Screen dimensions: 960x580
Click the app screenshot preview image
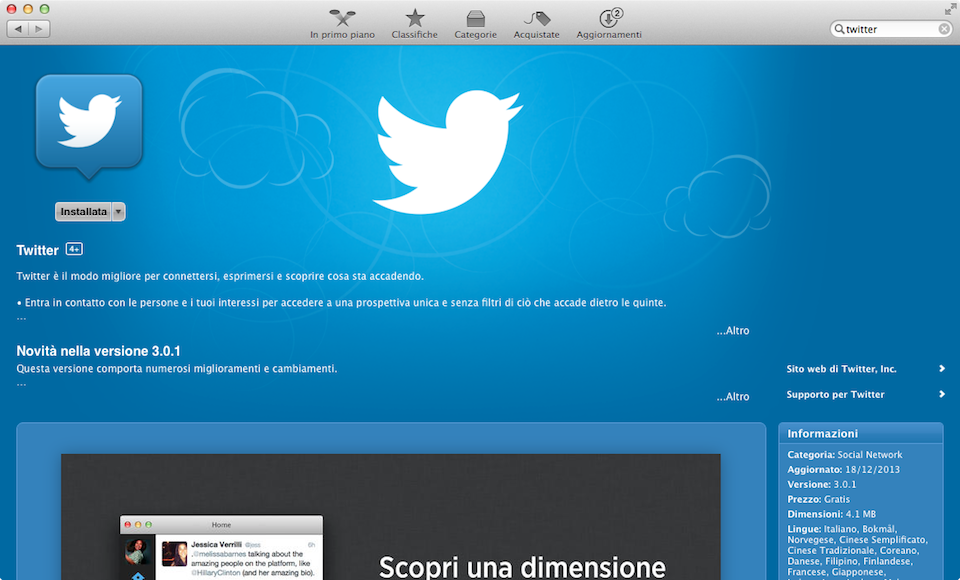coord(391,517)
